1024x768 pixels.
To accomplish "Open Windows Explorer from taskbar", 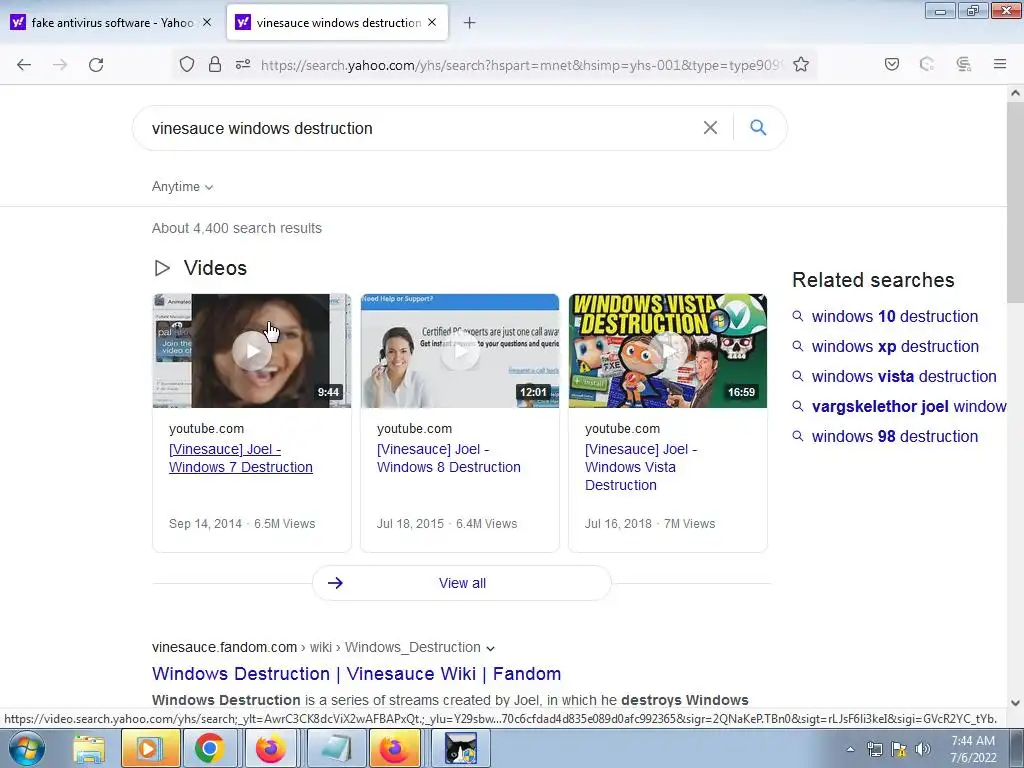I will (89, 749).
